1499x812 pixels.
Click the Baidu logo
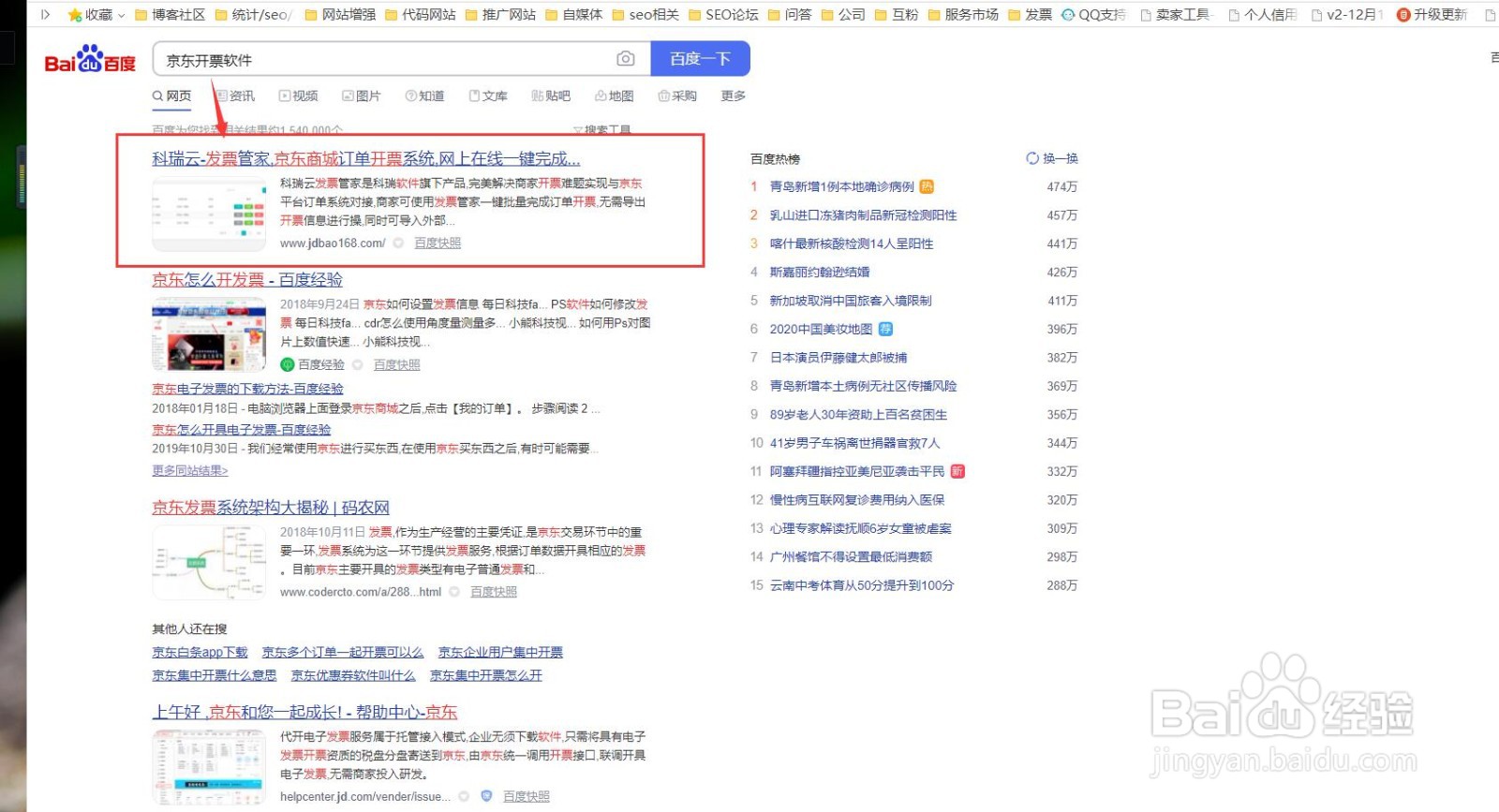click(90, 59)
